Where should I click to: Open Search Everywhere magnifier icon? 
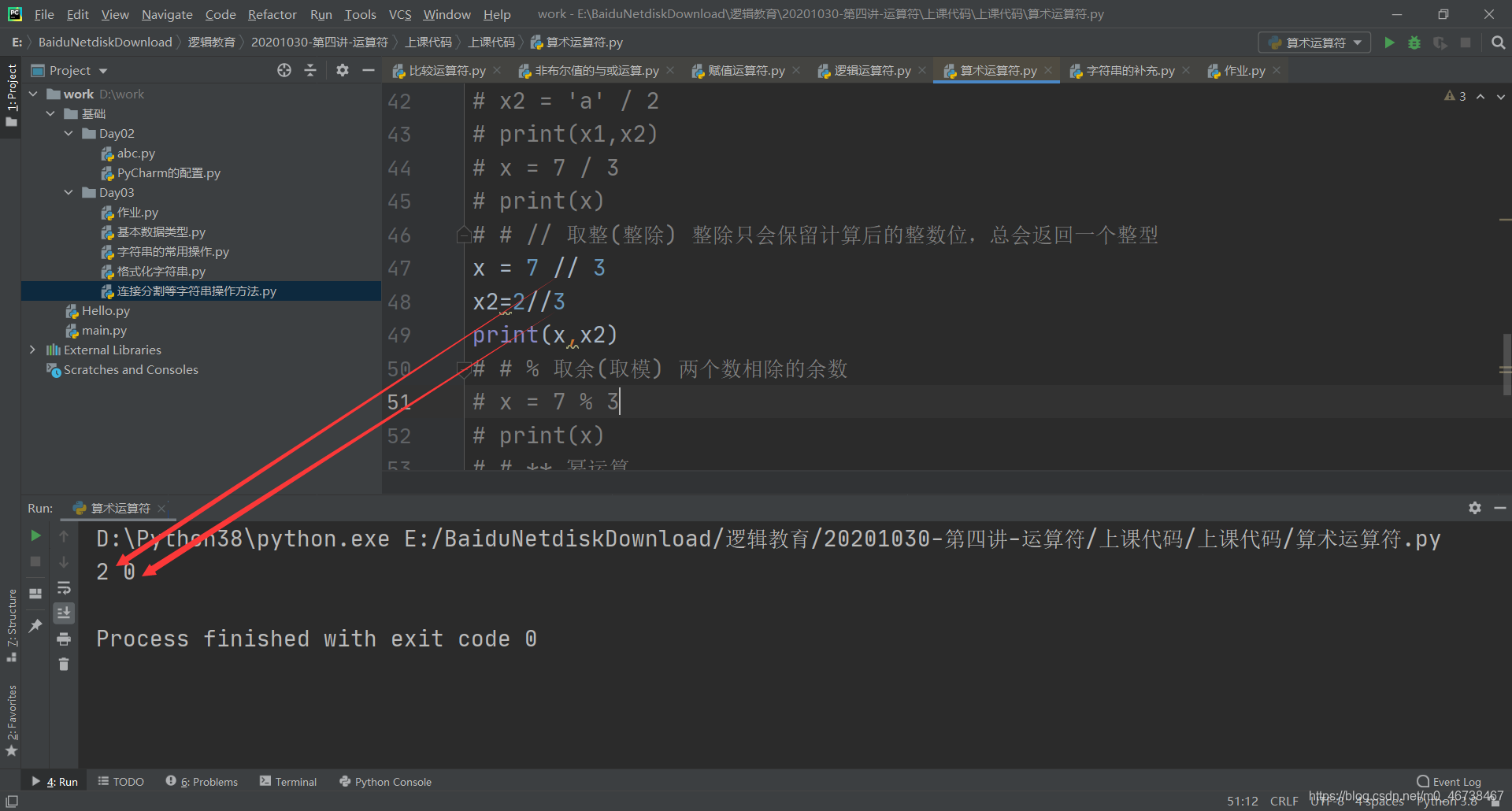point(1498,43)
